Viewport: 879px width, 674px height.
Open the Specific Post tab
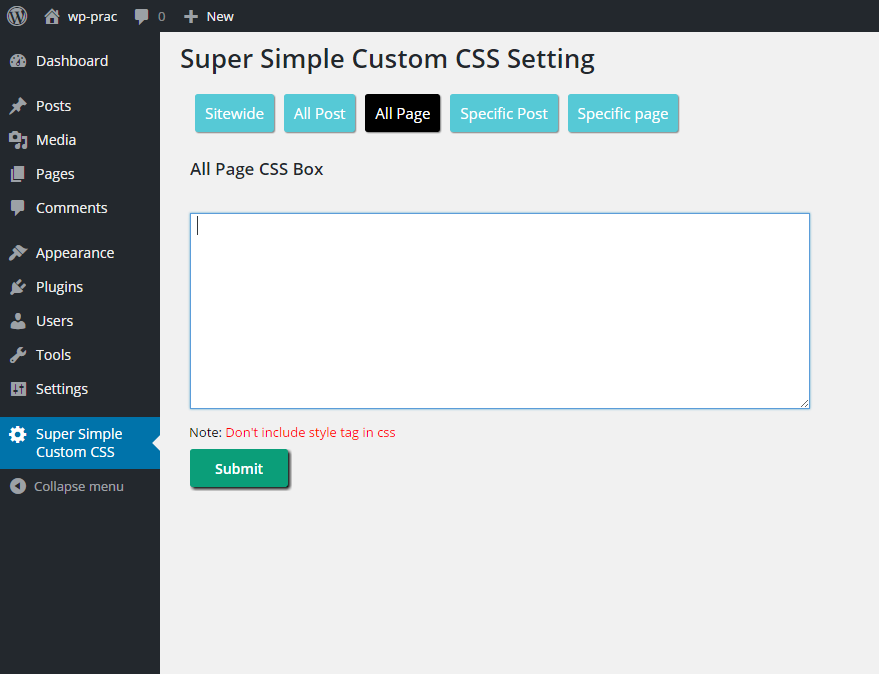pyautogui.click(x=504, y=113)
